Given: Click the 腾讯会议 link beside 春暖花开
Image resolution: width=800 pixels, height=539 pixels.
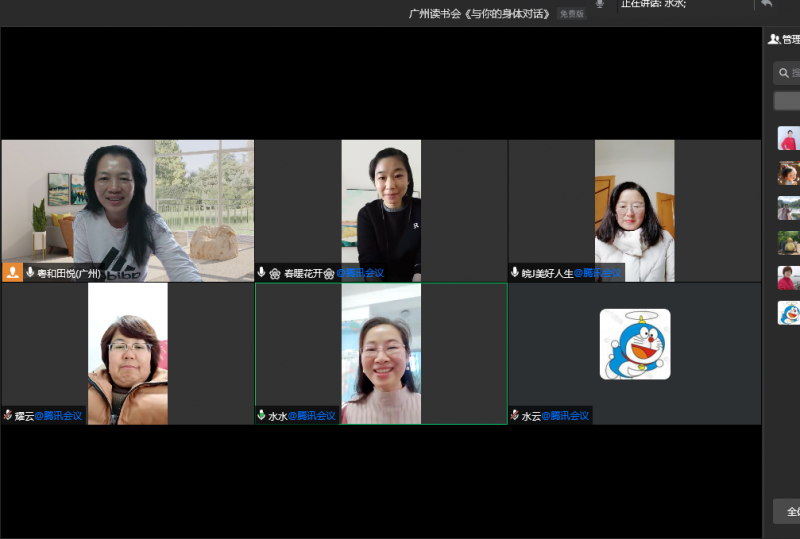Looking at the screenshot, I should point(360,273).
